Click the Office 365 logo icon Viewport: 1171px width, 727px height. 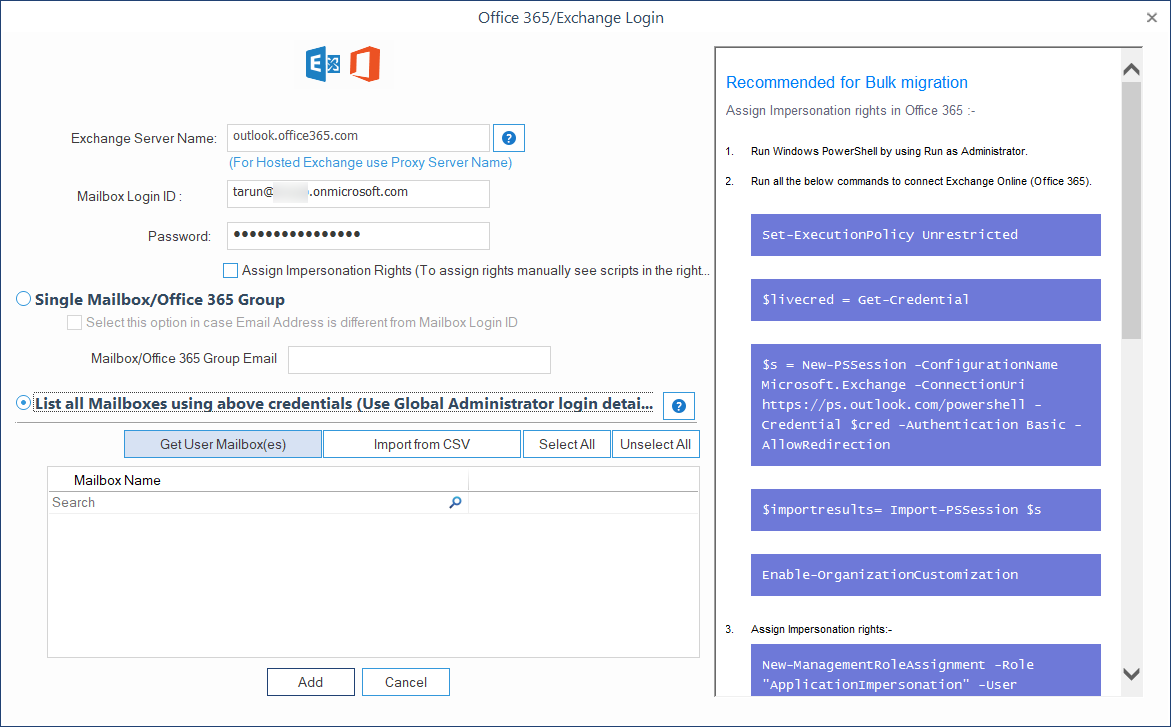tap(365, 64)
